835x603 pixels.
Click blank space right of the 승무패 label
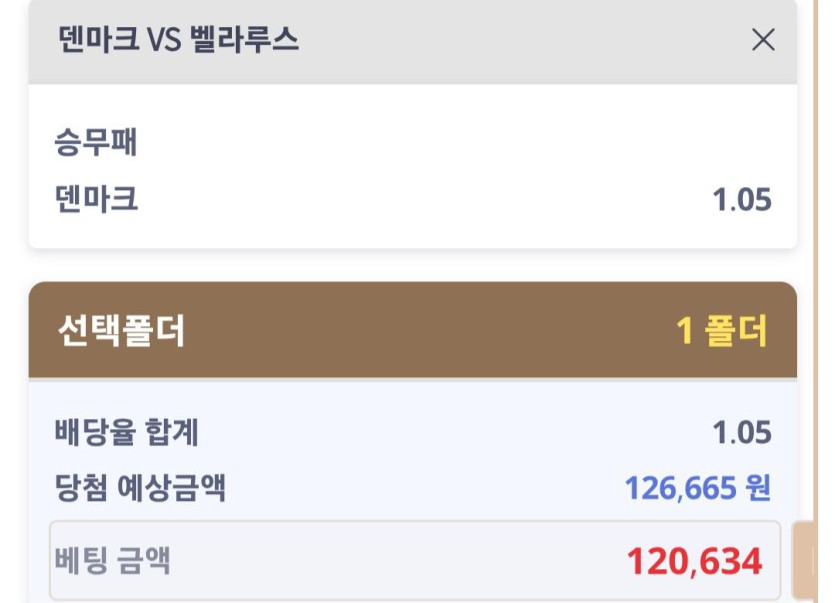[x=450, y=143]
